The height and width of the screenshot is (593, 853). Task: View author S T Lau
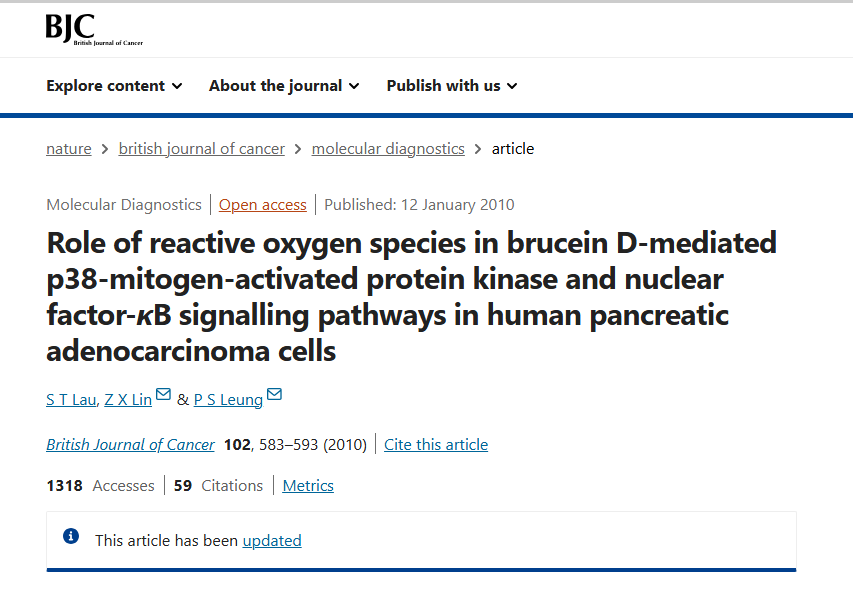71,400
